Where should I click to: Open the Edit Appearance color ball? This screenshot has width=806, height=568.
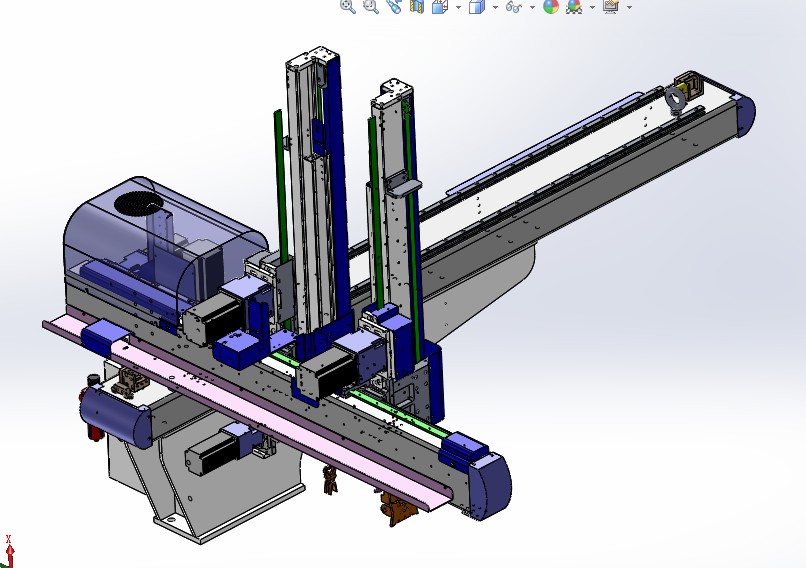(551, 7)
